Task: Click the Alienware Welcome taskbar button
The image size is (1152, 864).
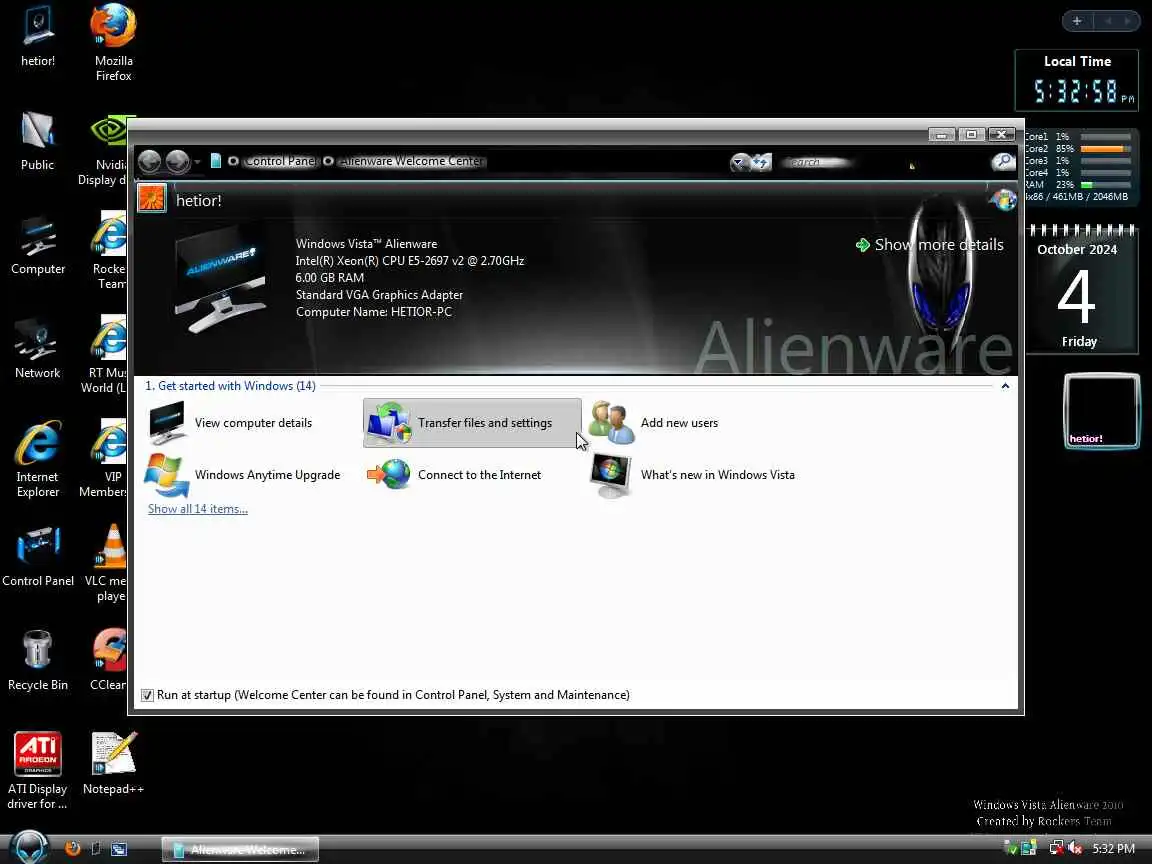Action: click(240, 849)
